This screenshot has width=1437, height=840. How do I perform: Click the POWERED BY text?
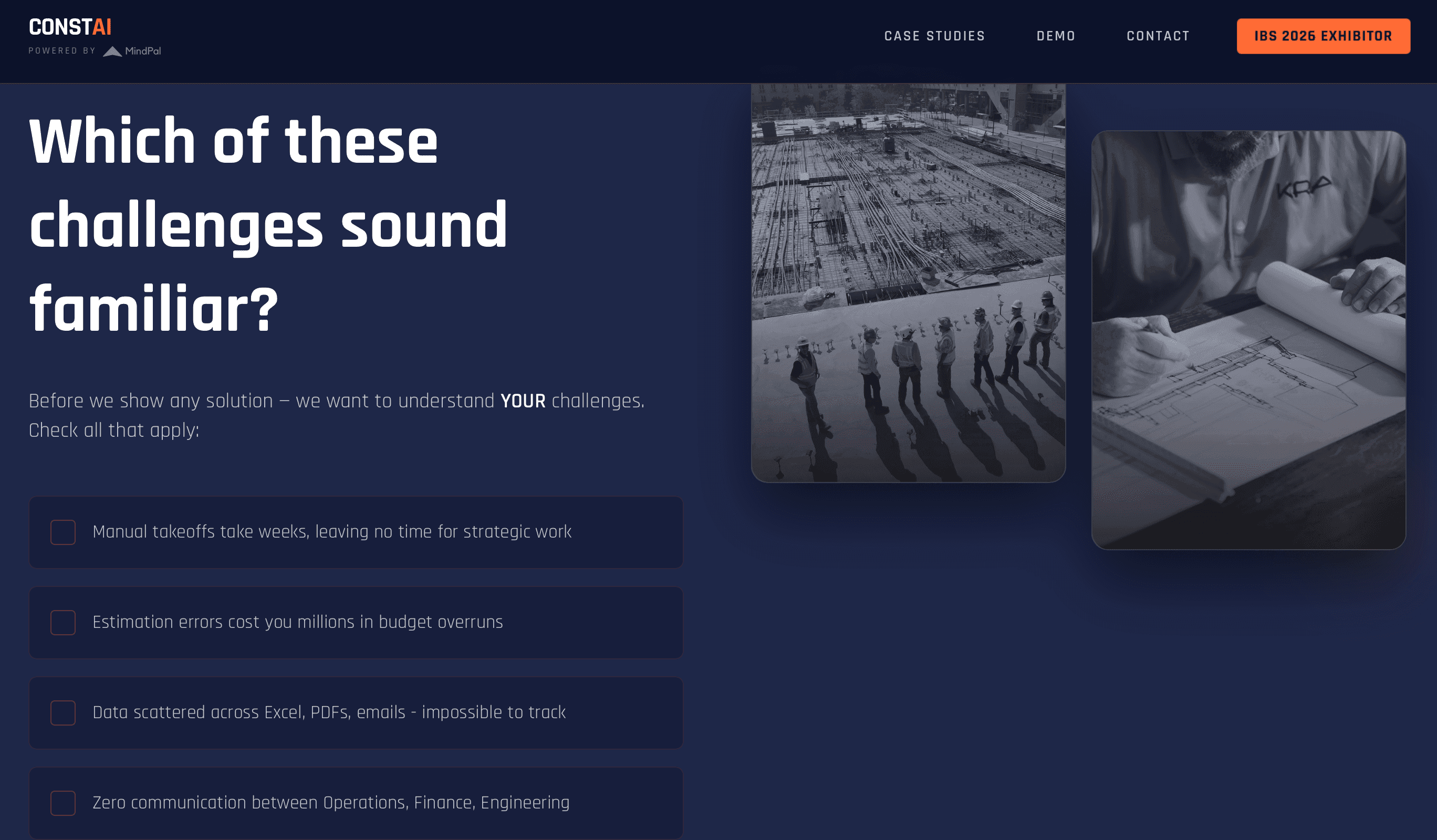61,51
